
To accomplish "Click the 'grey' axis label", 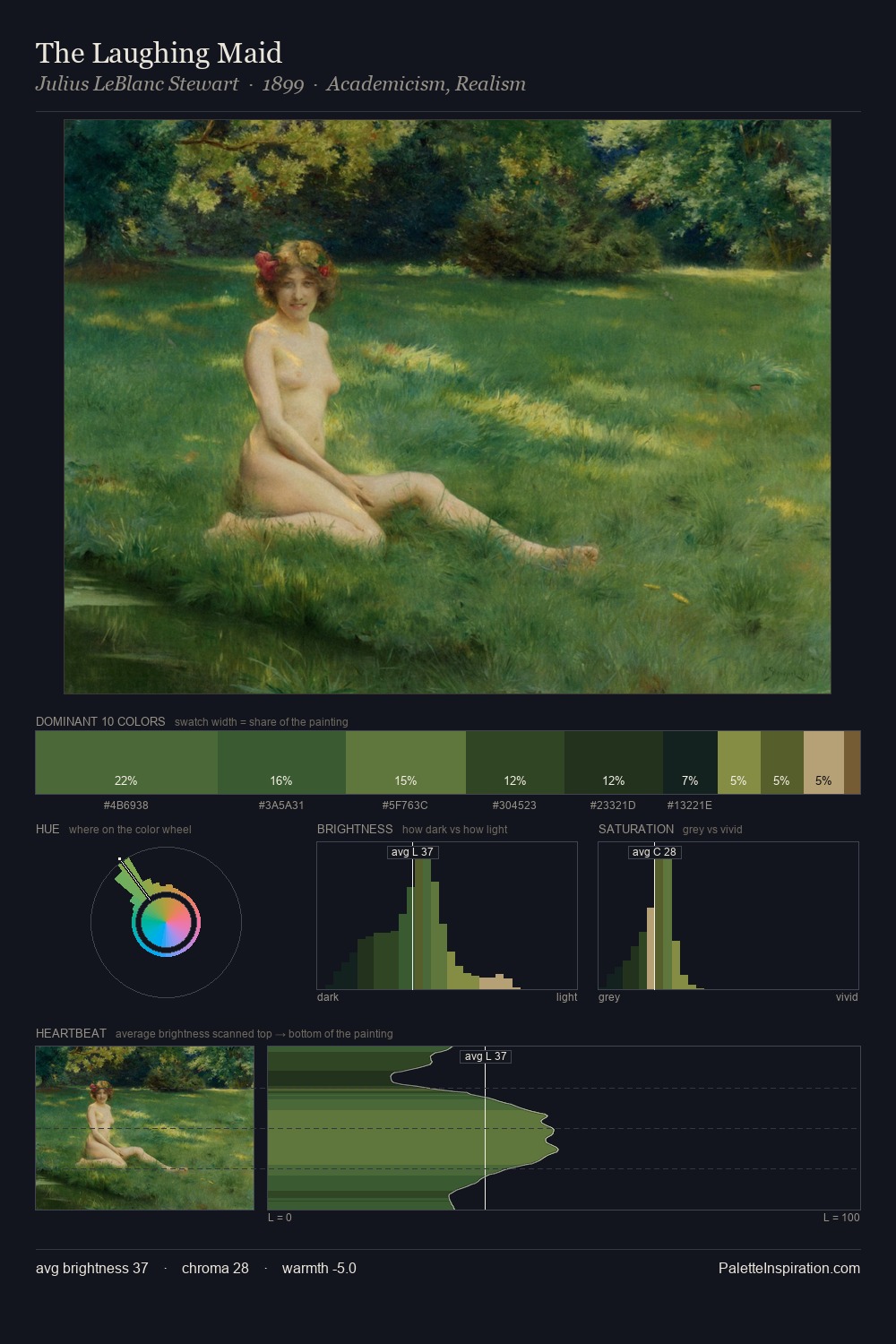I will [x=609, y=997].
